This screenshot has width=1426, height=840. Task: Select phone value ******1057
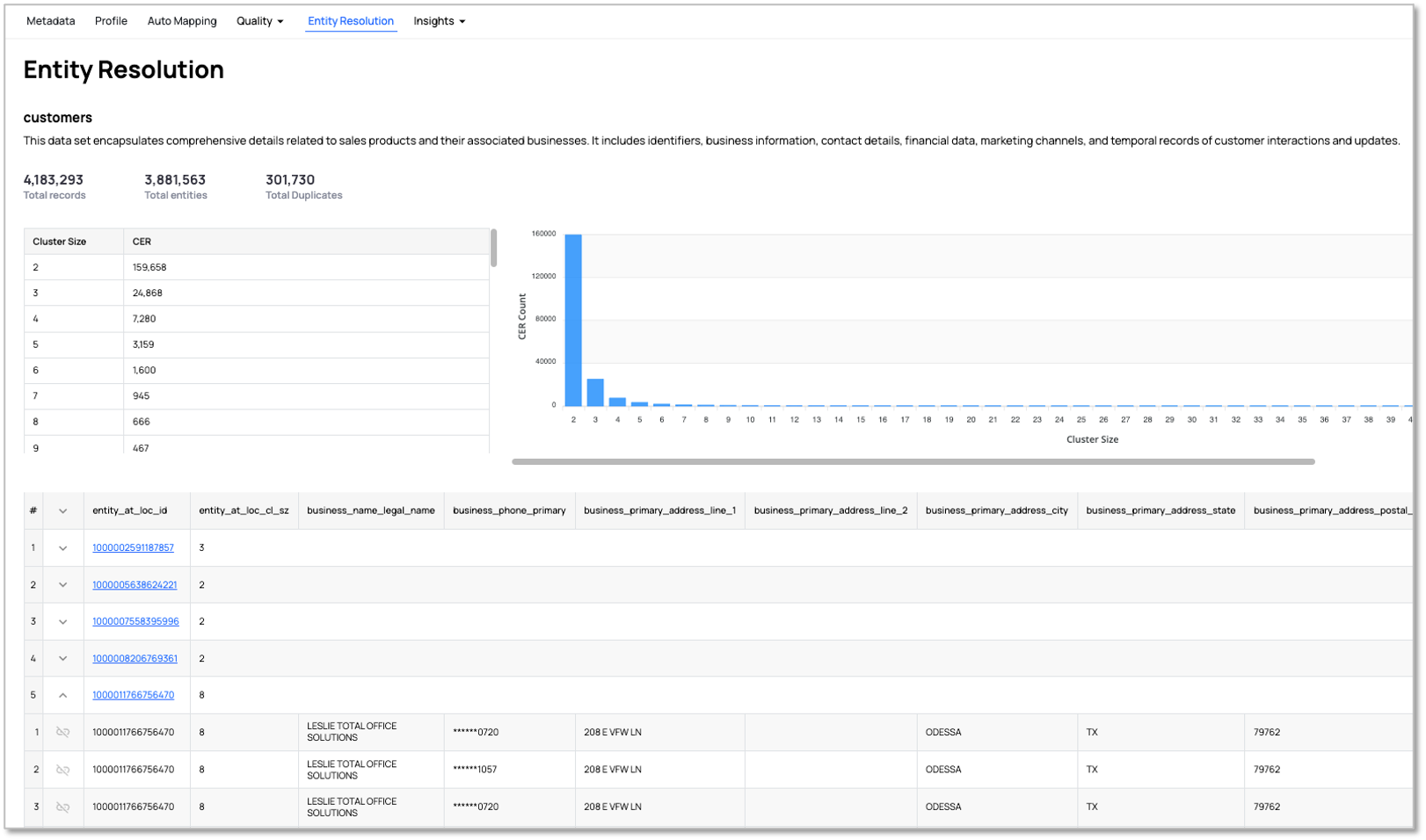(x=475, y=770)
